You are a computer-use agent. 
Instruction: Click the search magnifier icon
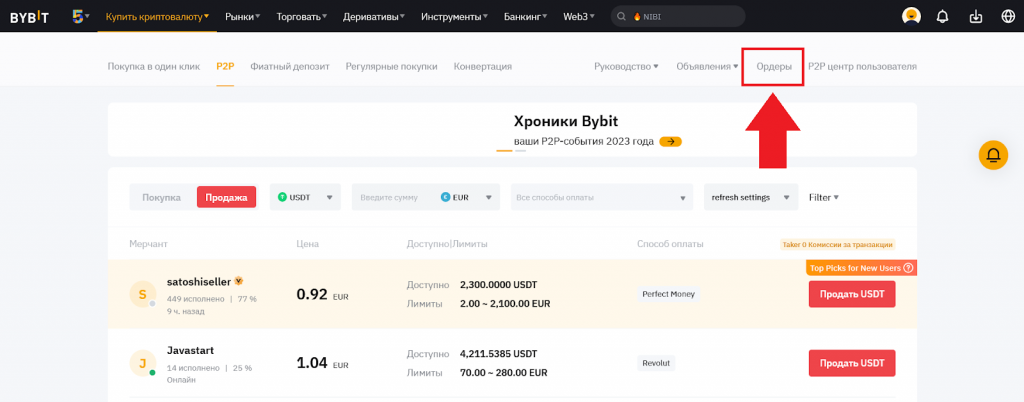(622, 16)
